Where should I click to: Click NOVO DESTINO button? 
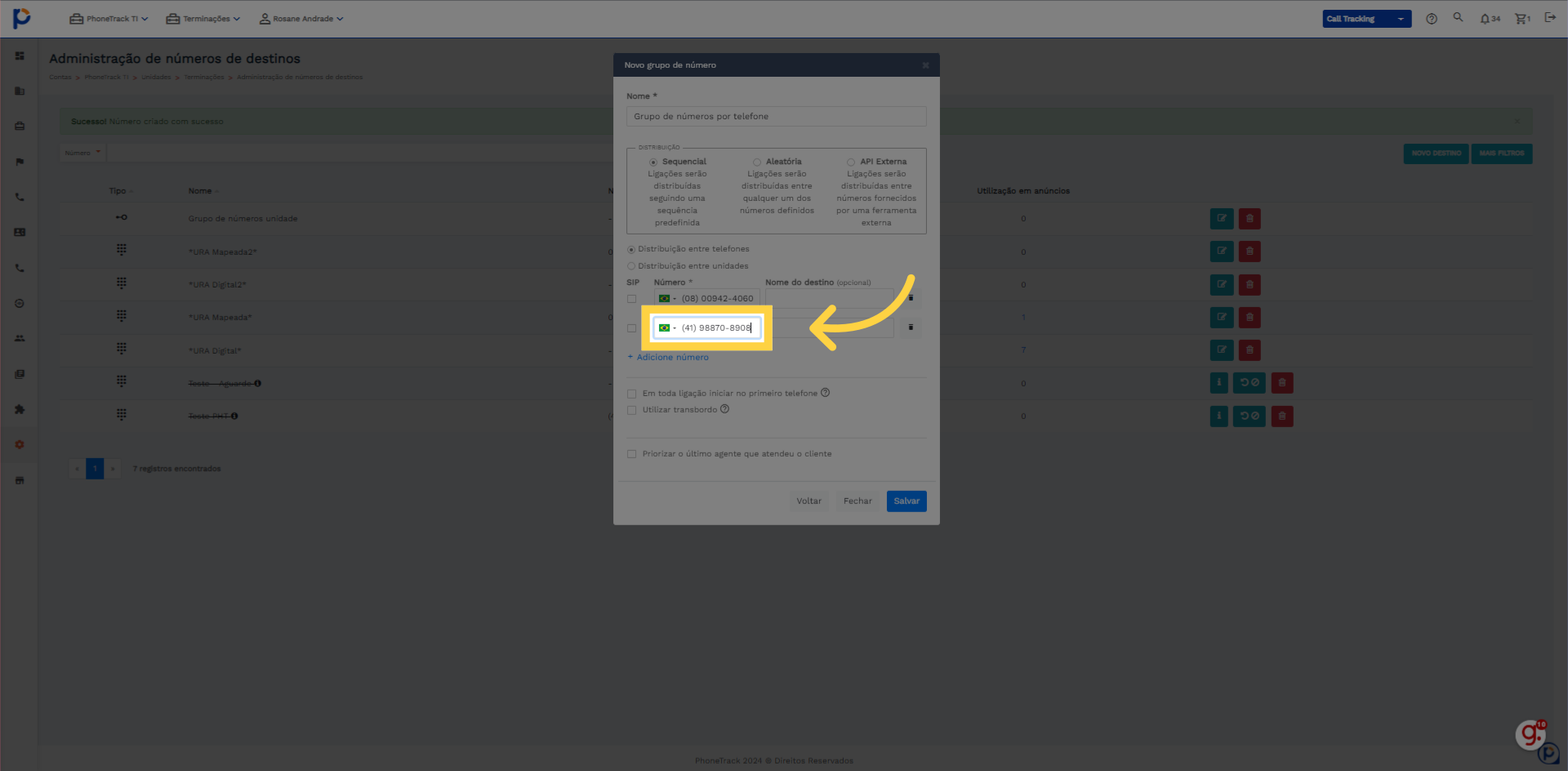1437,154
